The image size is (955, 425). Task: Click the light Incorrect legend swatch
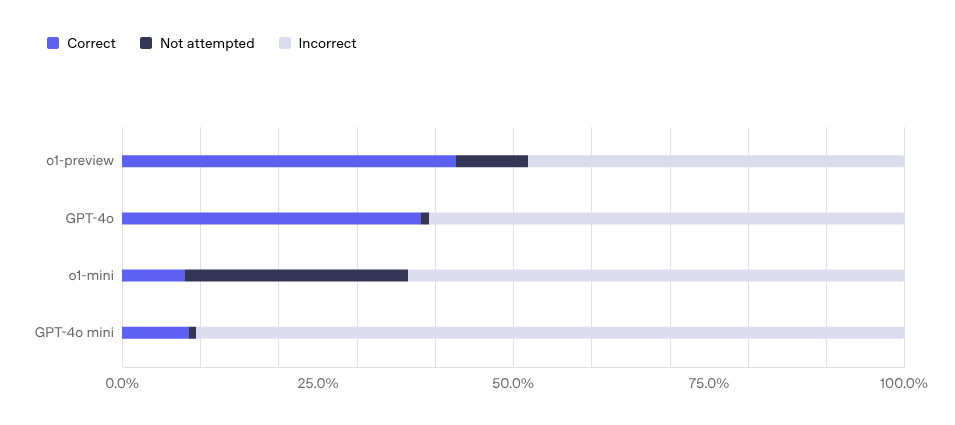(x=285, y=43)
